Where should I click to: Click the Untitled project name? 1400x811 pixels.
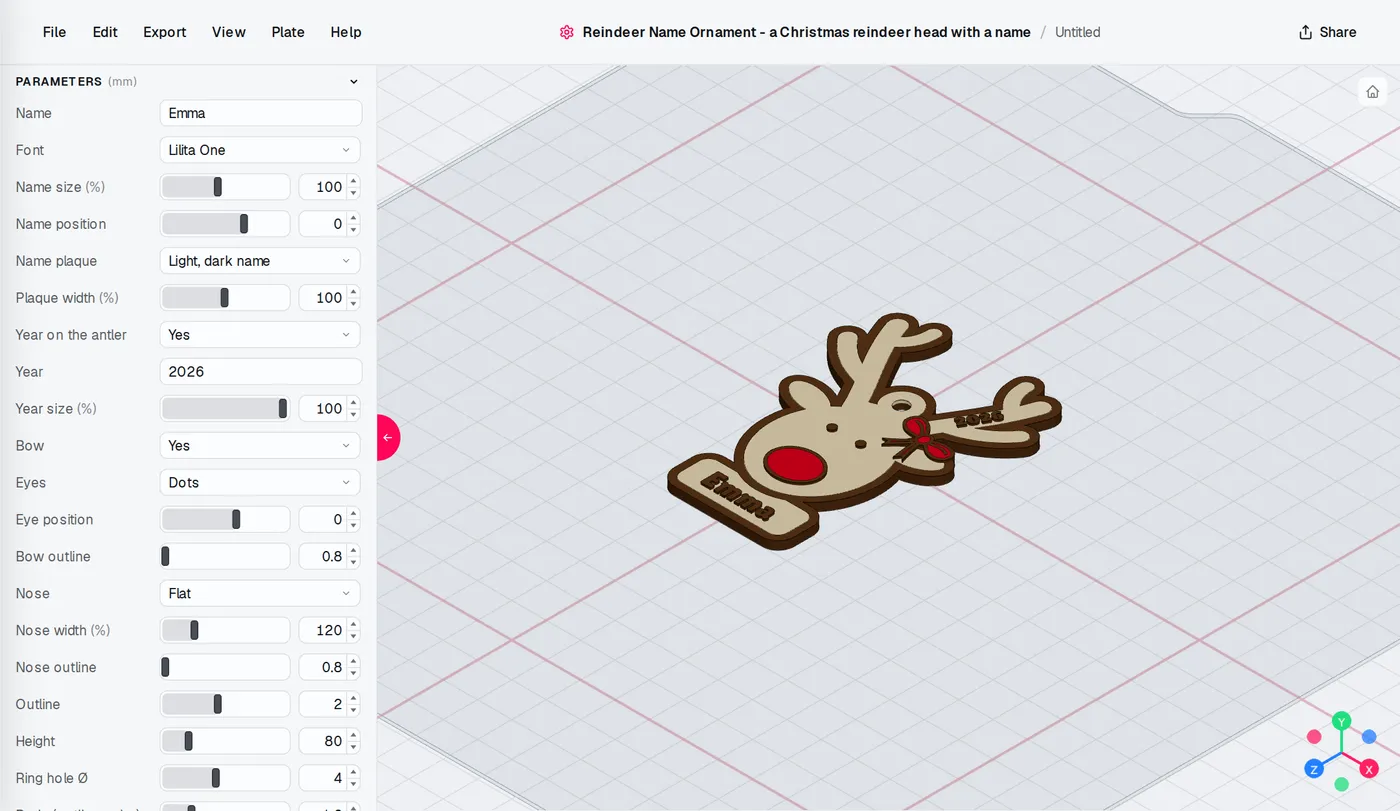tap(1078, 32)
